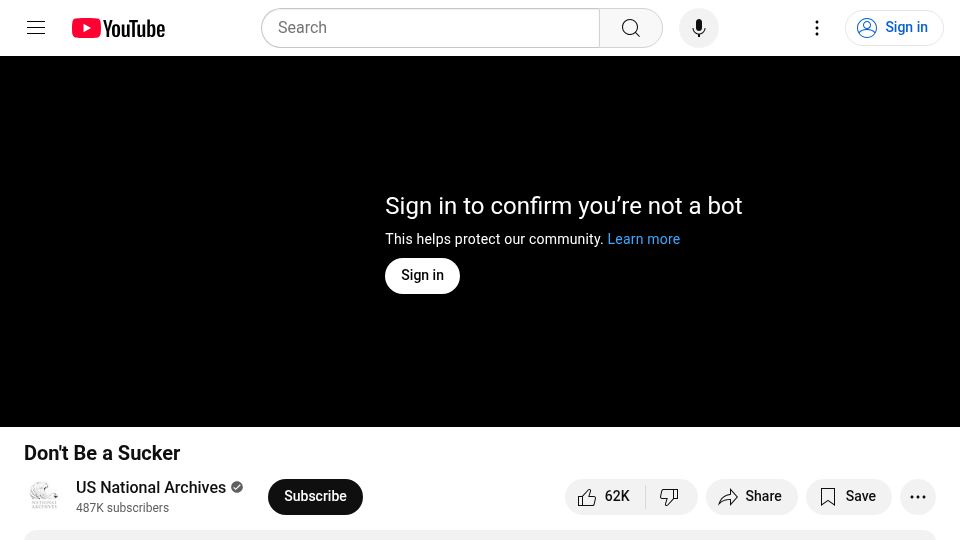Open the three-dot settings menu in header
This screenshot has width=960, height=540.
coord(817,28)
